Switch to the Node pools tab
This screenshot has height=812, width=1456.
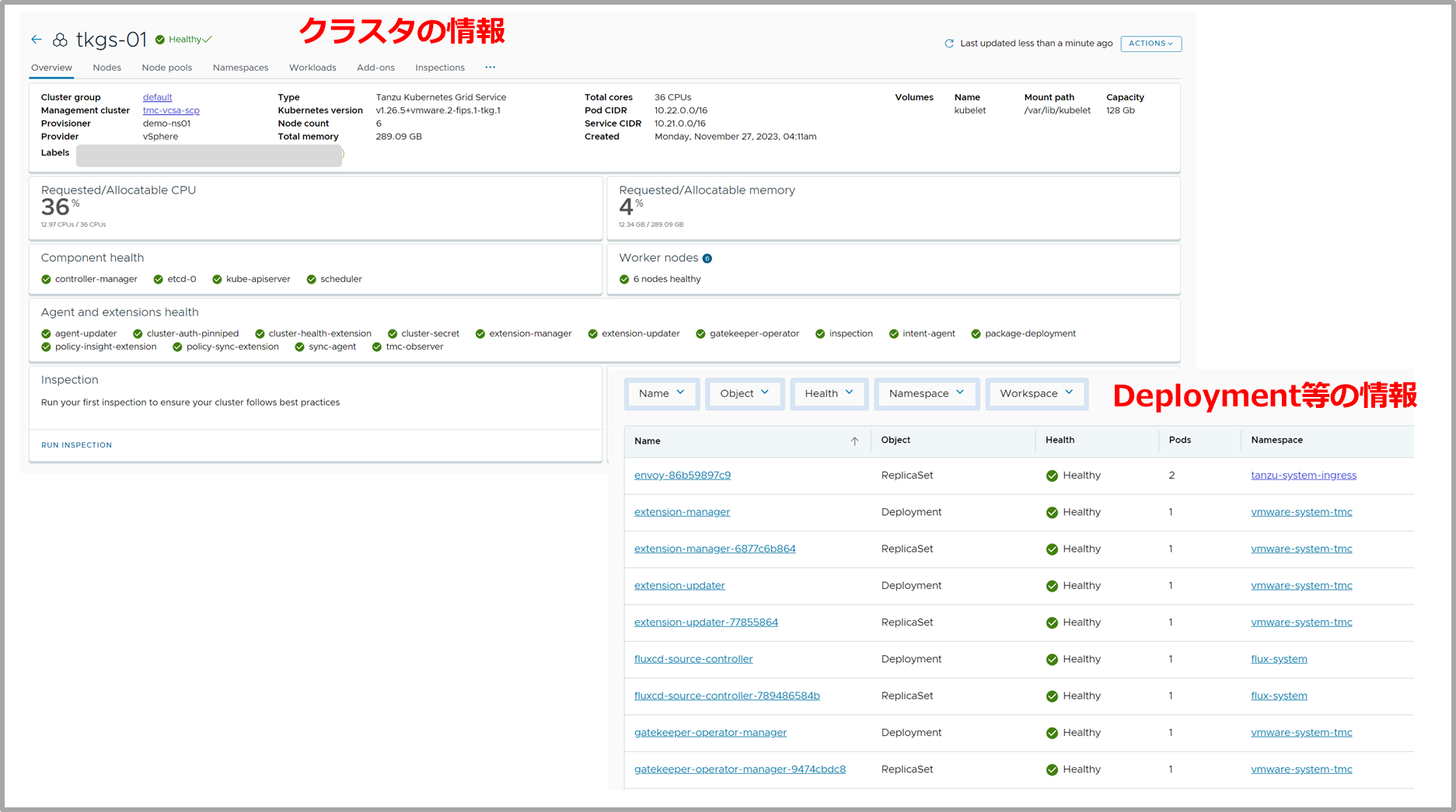[x=166, y=68]
